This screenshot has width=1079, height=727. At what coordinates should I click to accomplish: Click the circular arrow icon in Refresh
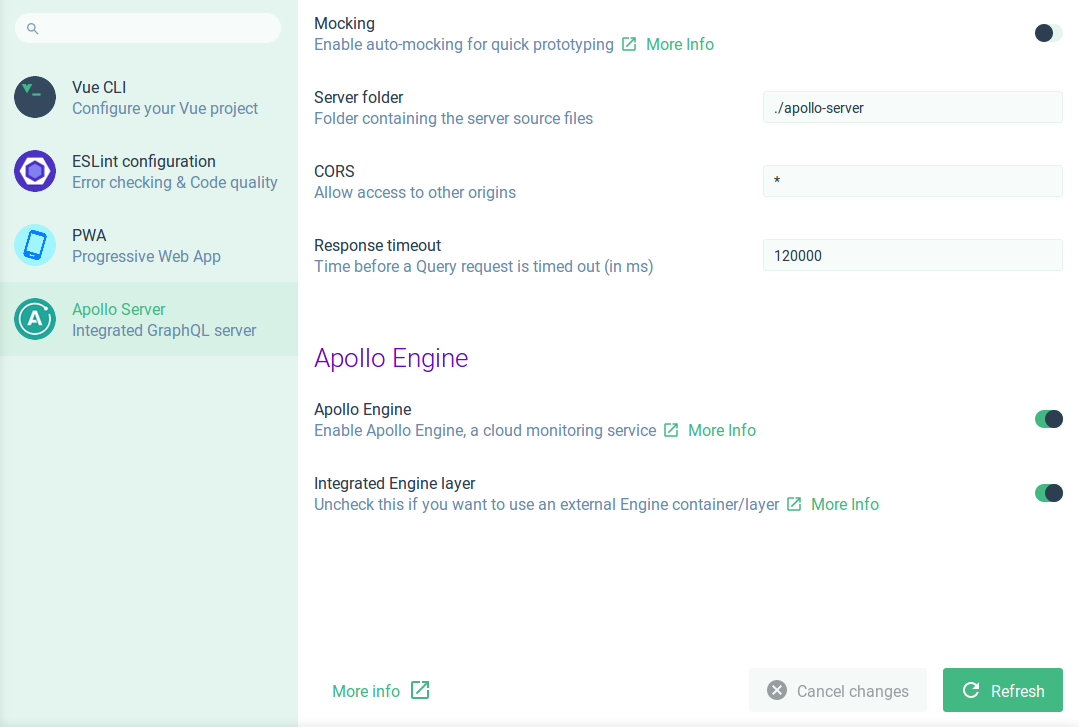point(971,690)
